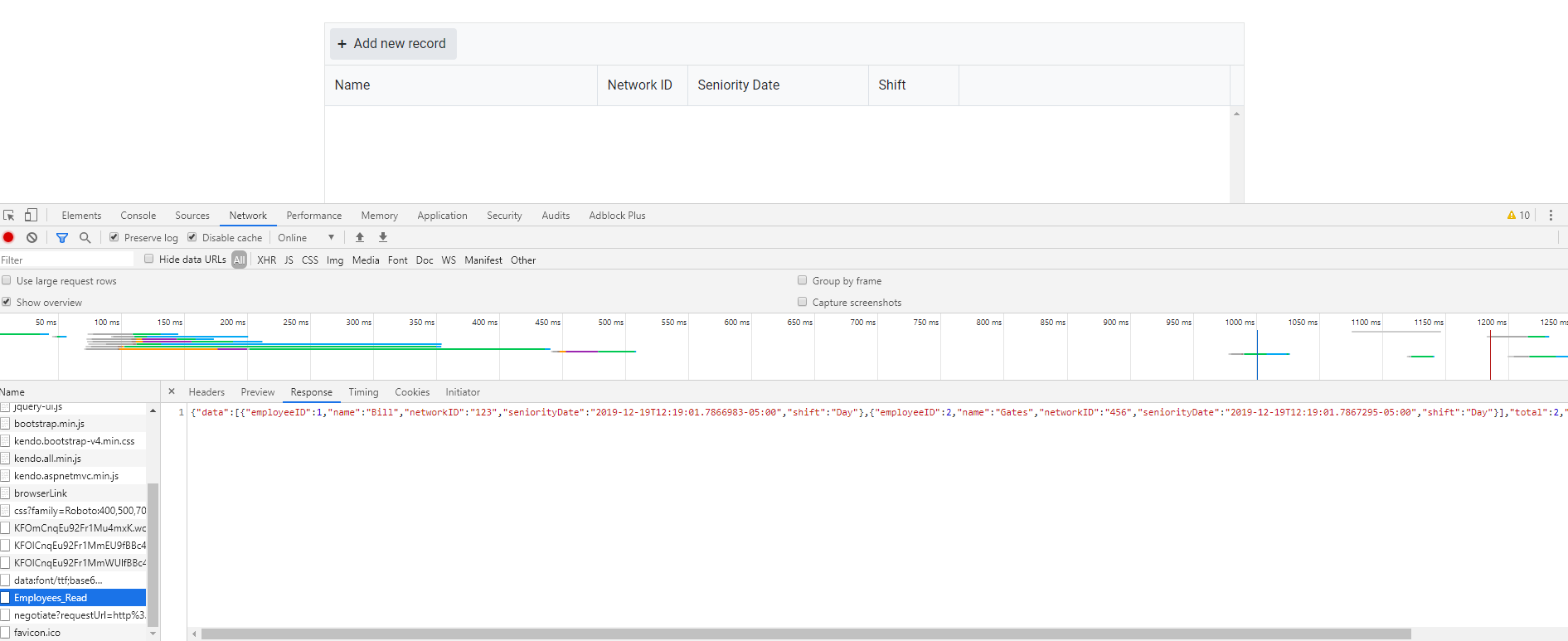Open network search magnifier icon
The image size is (1568, 641).
coord(85,237)
